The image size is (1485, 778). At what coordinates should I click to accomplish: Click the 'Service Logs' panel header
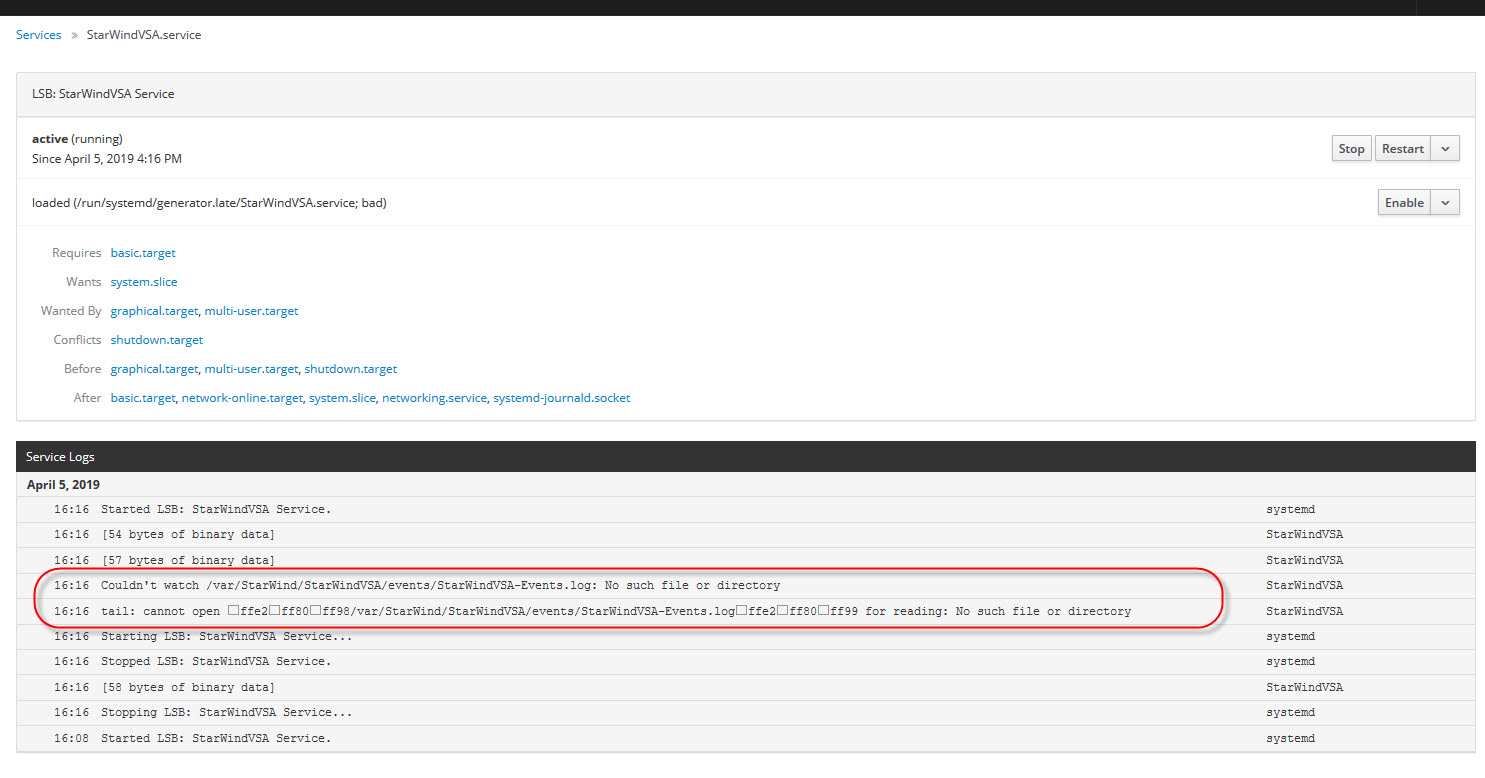(x=745, y=457)
